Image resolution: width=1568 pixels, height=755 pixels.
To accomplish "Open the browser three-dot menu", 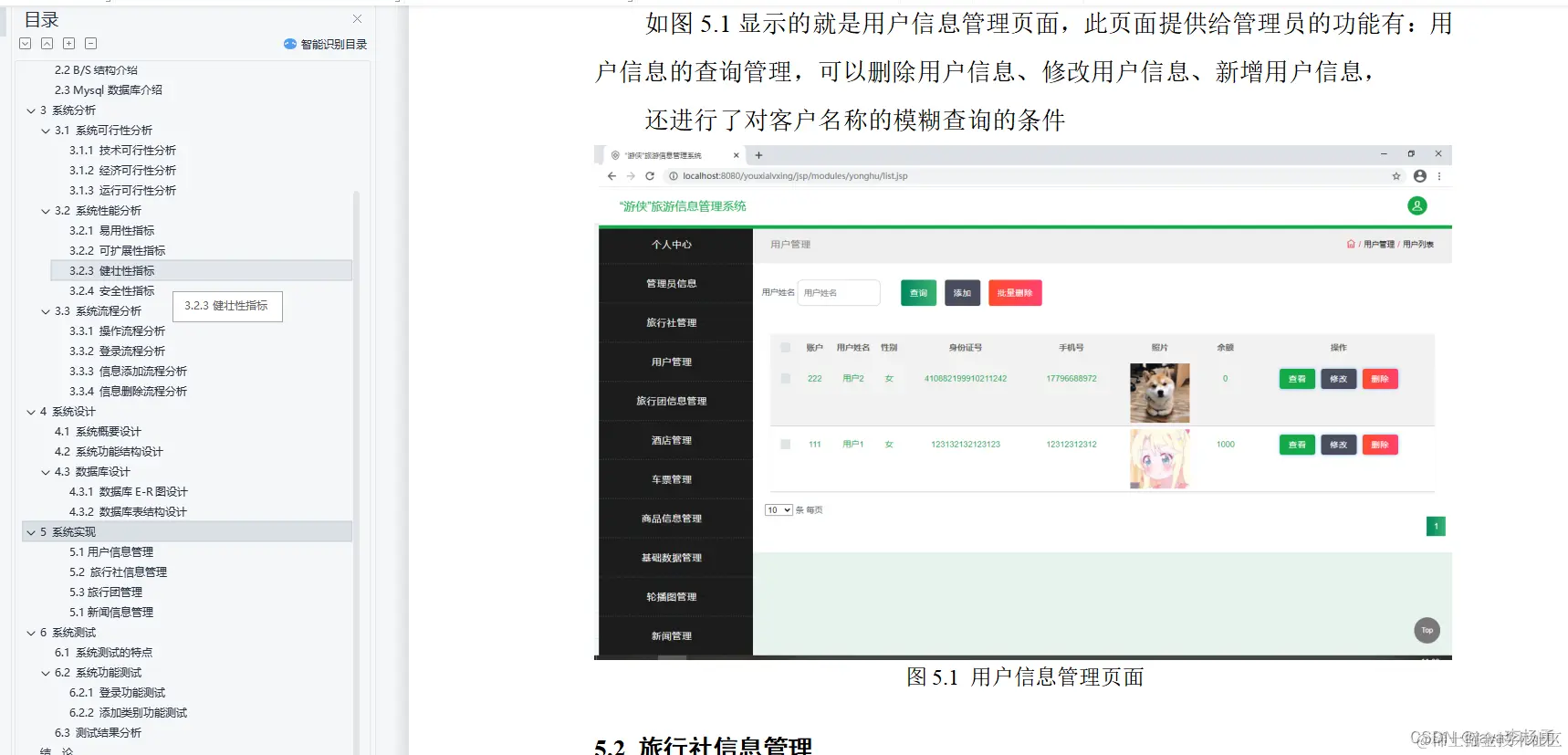I will 1439,176.
